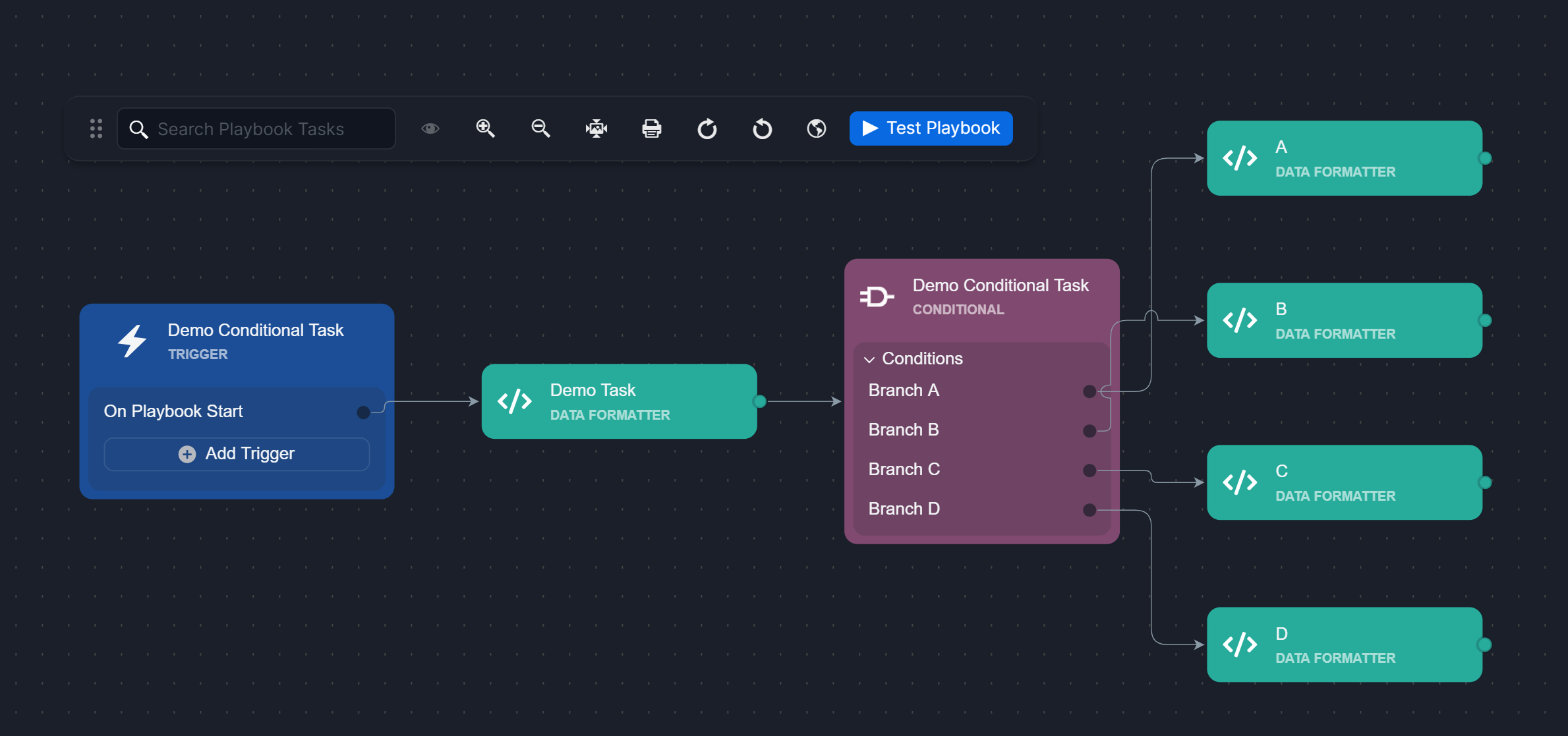This screenshot has height=736, width=1568.
Task: Click the zoom out magnifier icon
Action: point(540,128)
